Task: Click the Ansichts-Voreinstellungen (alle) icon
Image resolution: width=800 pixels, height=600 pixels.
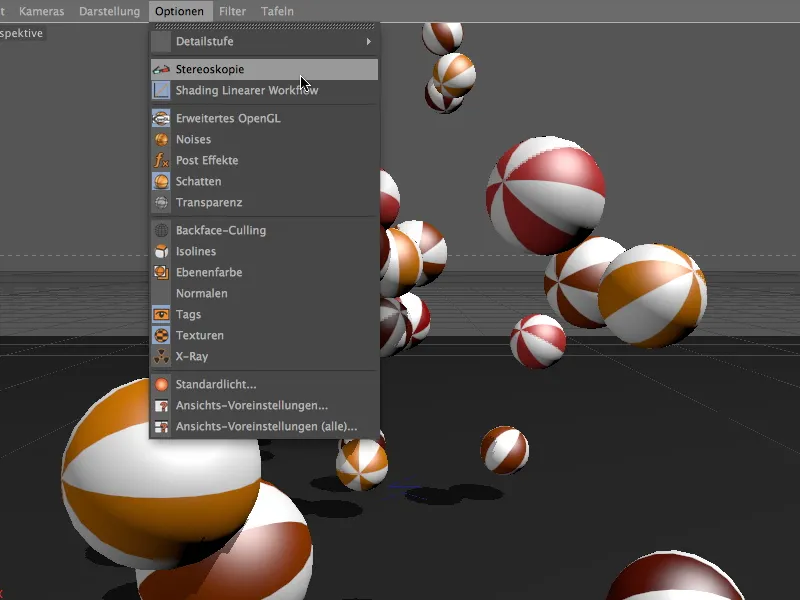Action: click(x=161, y=427)
